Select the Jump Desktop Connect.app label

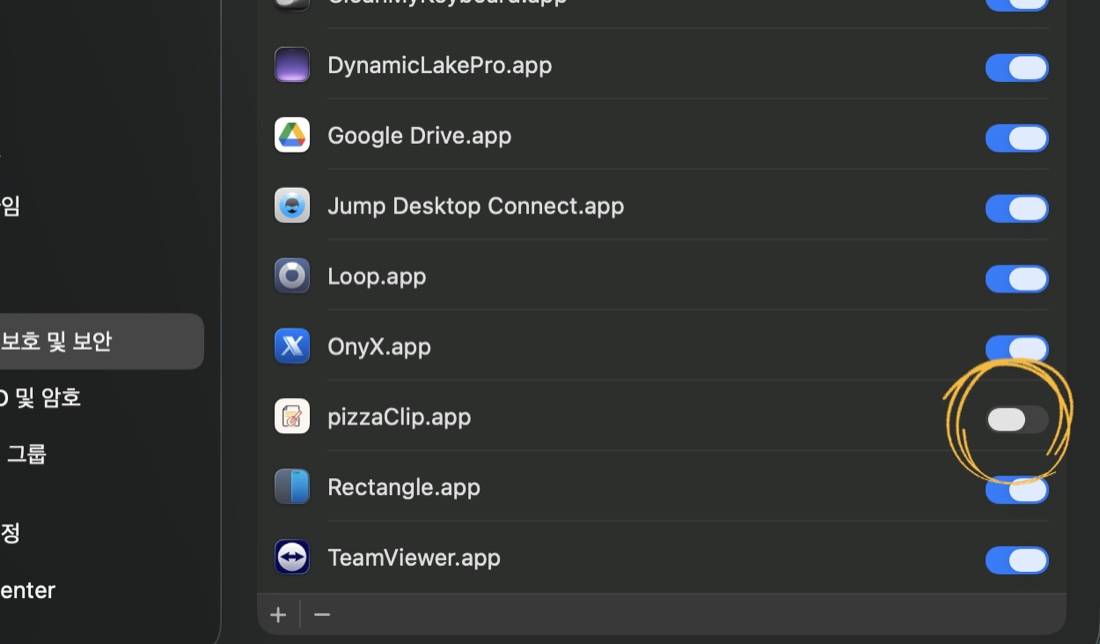(x=476, y=206)
